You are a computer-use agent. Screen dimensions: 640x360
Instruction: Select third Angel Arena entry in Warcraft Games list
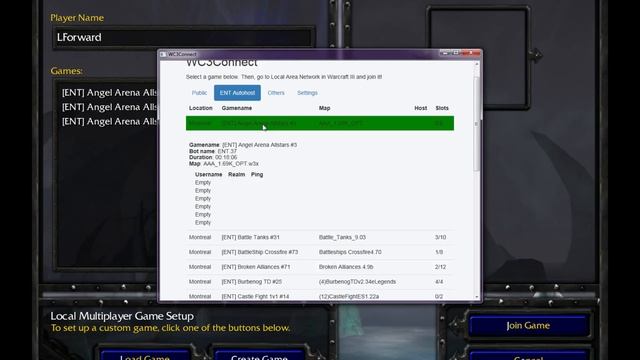(109, 122)
